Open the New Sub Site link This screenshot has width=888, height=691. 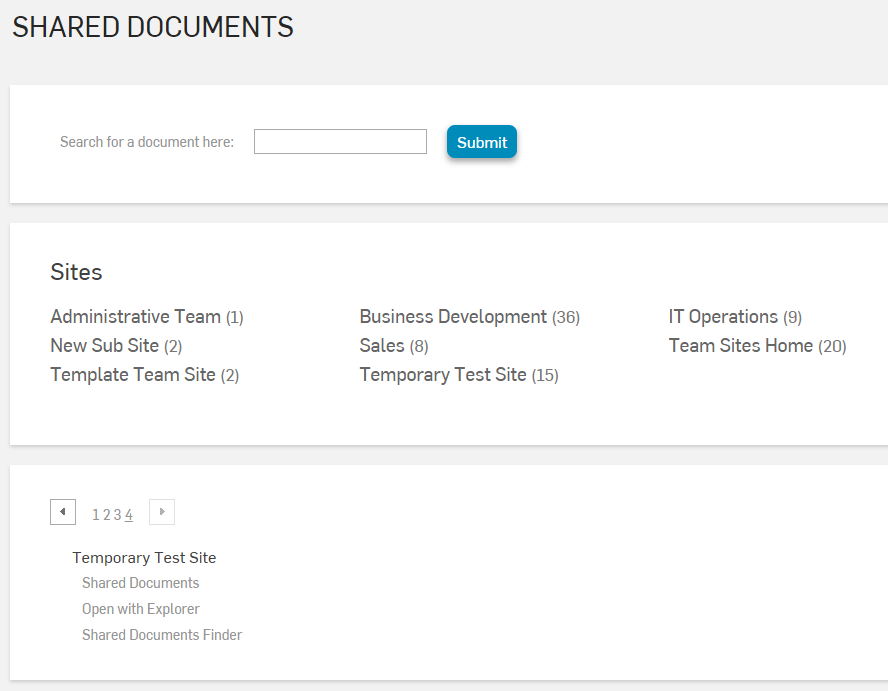tap(106, 345)
